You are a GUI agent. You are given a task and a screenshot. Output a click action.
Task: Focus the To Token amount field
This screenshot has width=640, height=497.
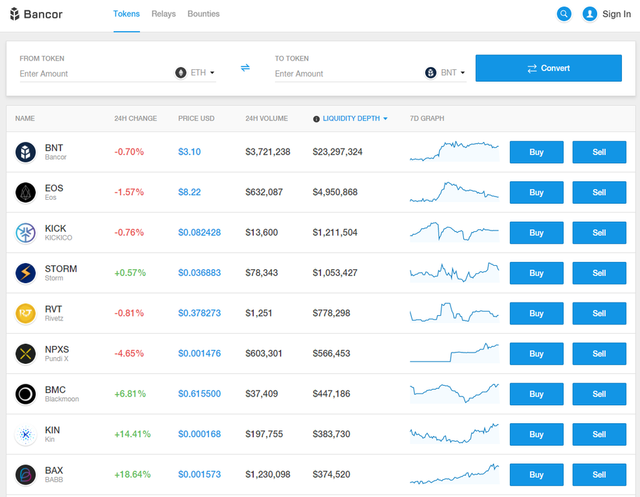click(x=348, y=74)
